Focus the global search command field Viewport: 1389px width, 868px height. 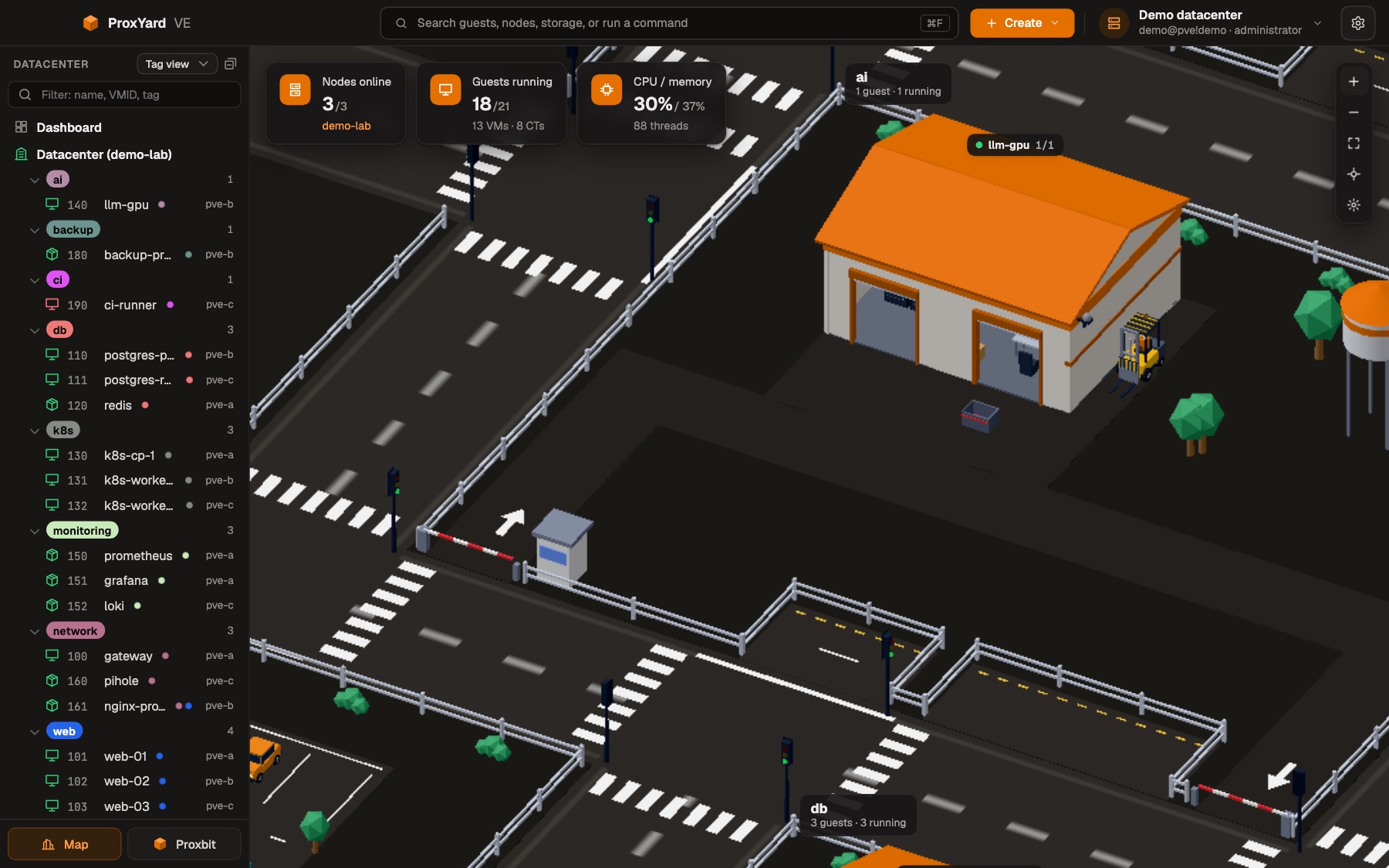pyautogui.click(x=669, y=23)
